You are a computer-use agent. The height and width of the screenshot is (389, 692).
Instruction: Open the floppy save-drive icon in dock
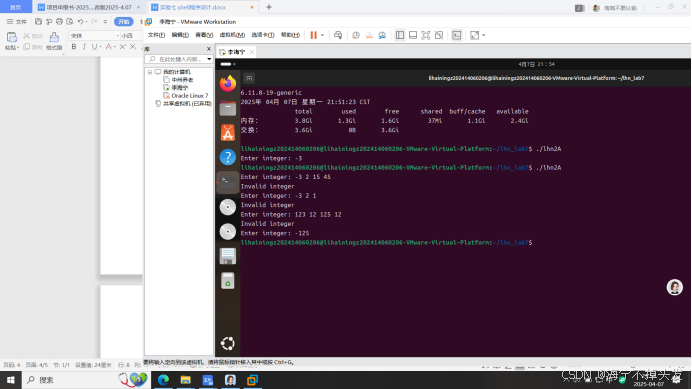228,256
